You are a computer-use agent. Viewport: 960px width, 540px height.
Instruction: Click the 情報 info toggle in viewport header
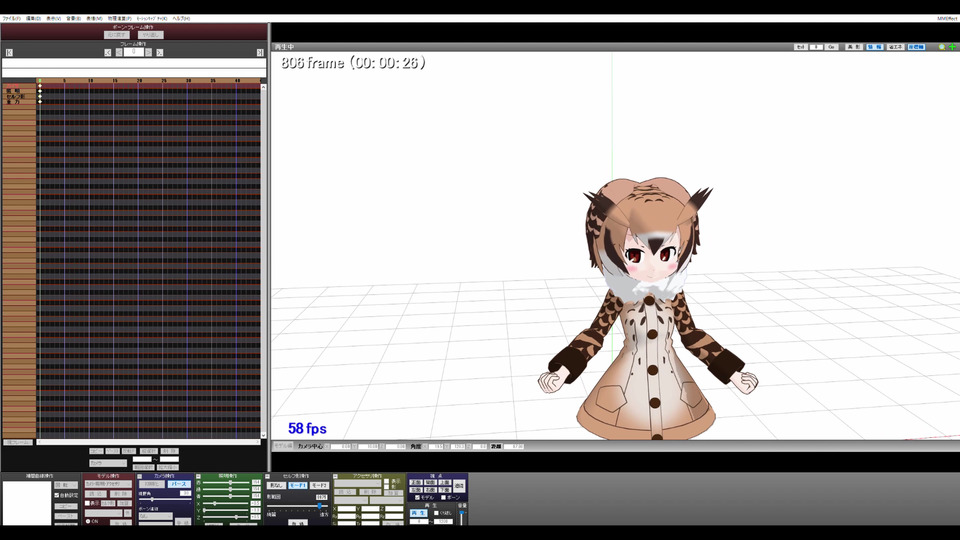tap(874, 47)
